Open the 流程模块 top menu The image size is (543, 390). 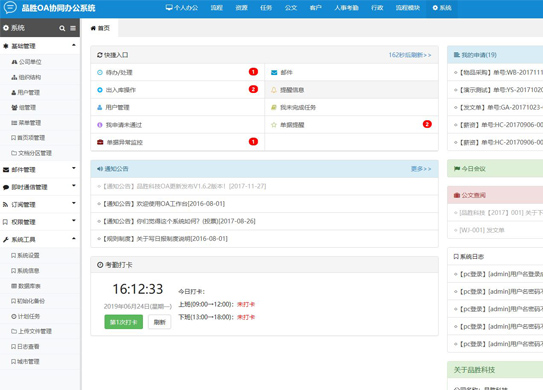tap(408, 8)
